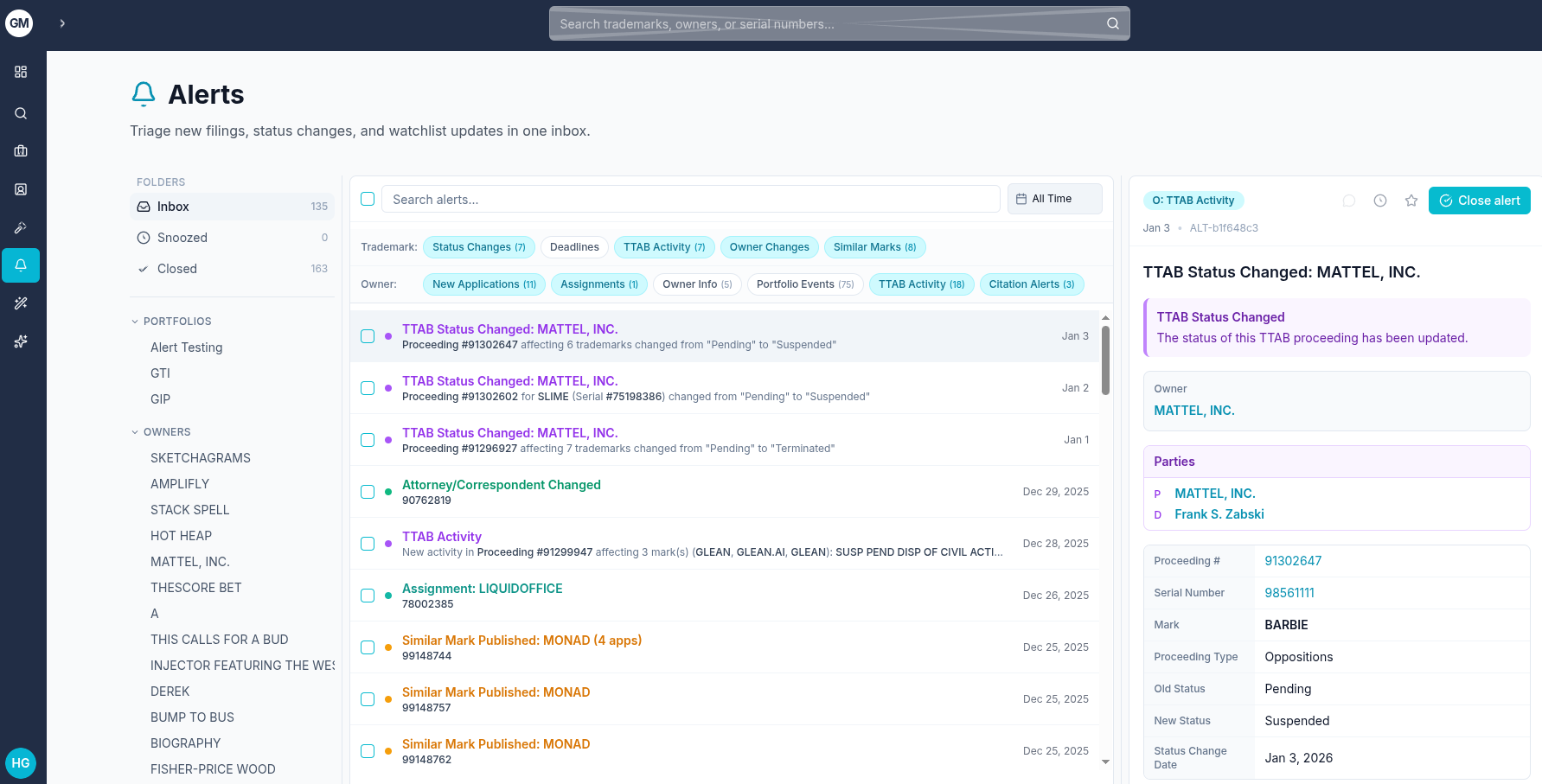Toggle the Citation Alerts (3) chip
Screen dimensions: 1542x784
point(1032,284)
